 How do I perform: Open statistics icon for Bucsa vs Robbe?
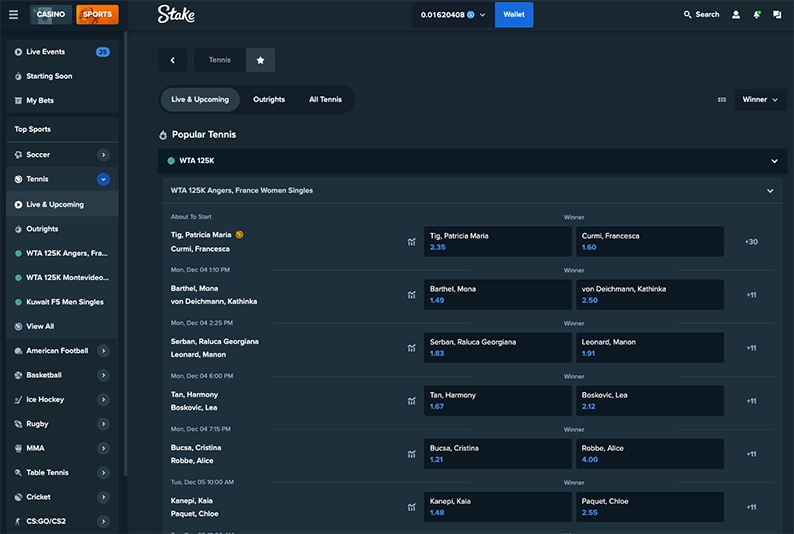(411, 454)
